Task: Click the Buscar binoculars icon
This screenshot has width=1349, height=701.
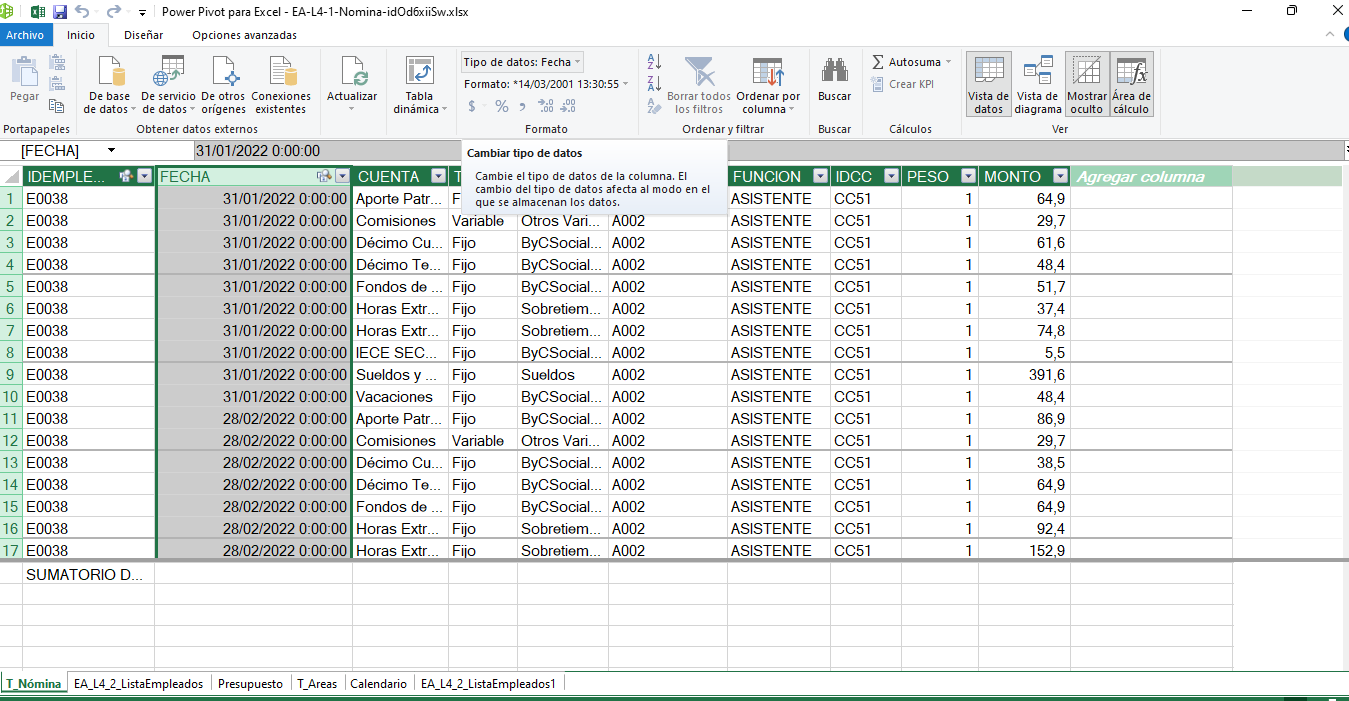Action: click(834, 73)
